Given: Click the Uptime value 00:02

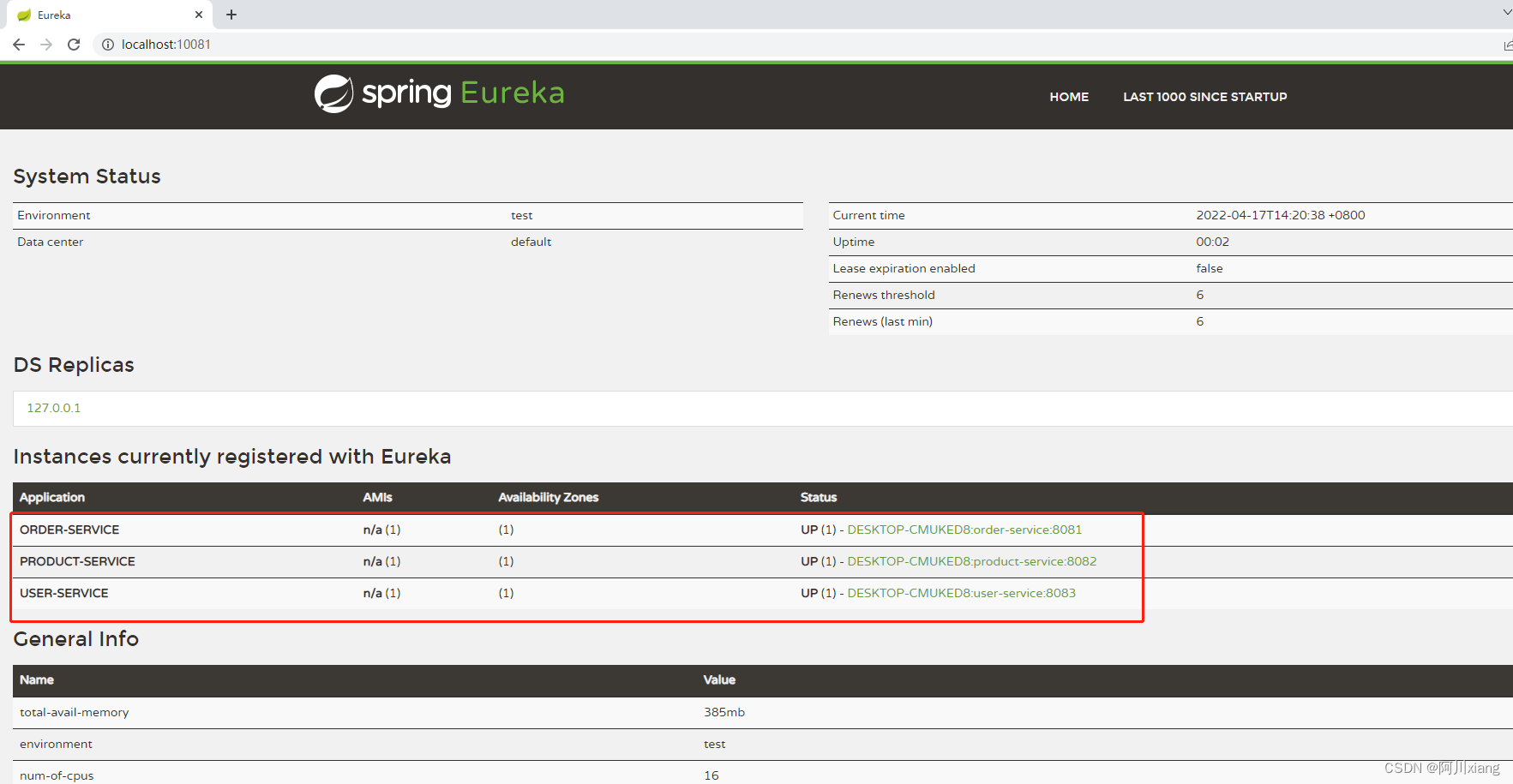Looking at the screenshot, I should 1213,242.
